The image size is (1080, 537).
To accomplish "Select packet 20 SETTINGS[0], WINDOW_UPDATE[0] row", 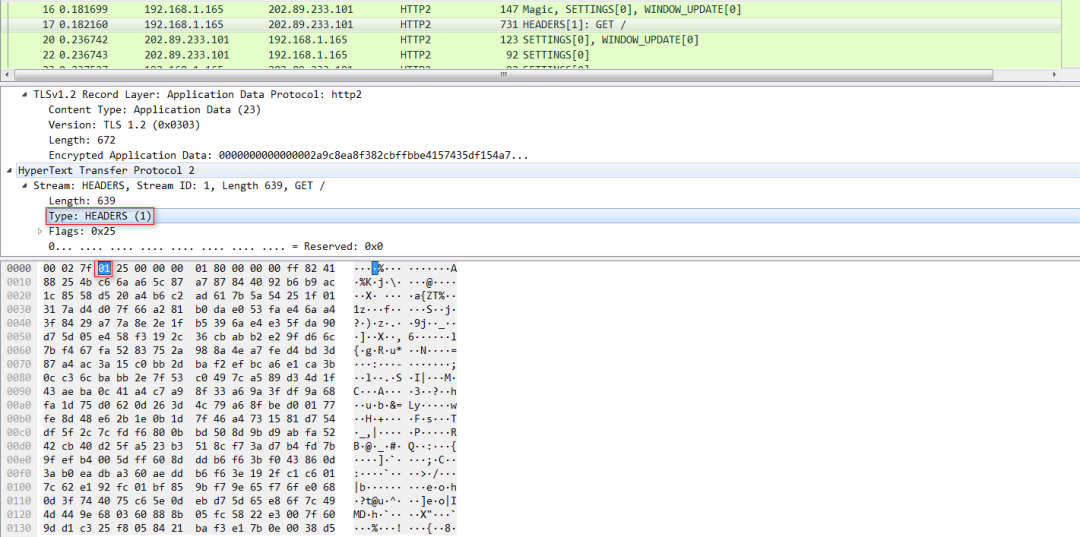I will pyautogui.click(x=530, y=40).
